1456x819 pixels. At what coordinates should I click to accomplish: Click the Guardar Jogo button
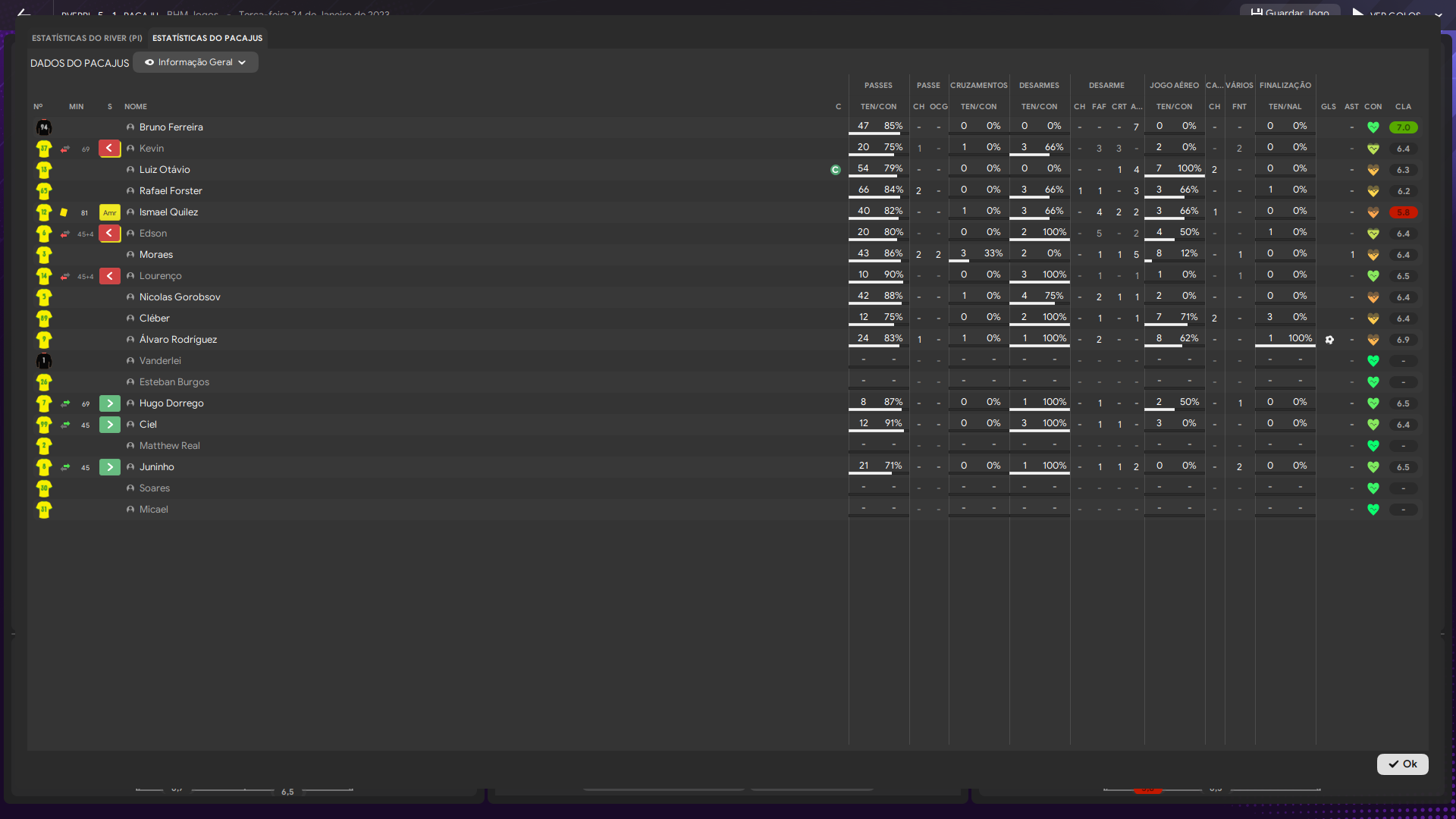pos(1290,12)
